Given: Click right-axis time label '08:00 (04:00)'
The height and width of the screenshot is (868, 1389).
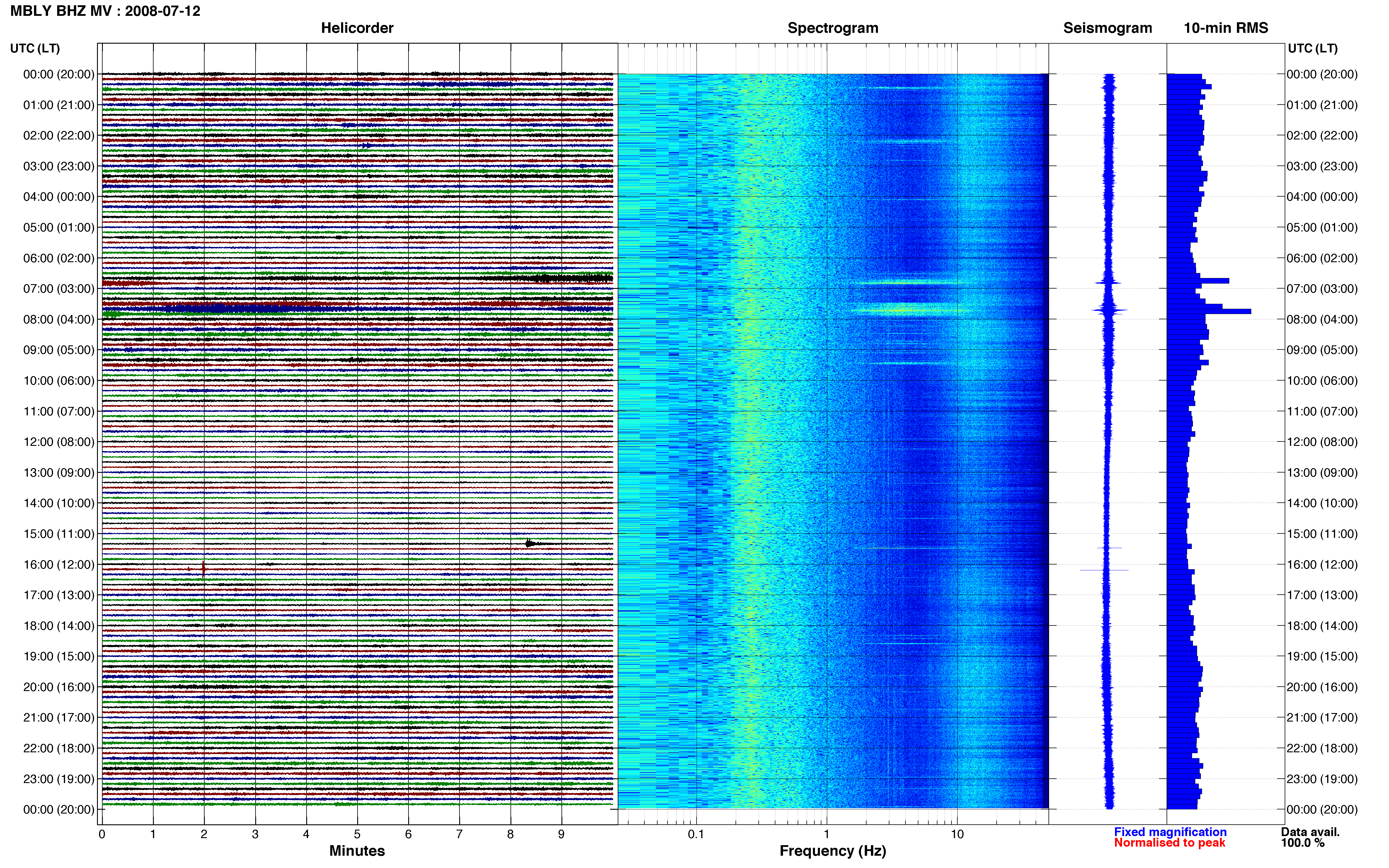Looking at the screenshot, I should tap(1322, 319).
